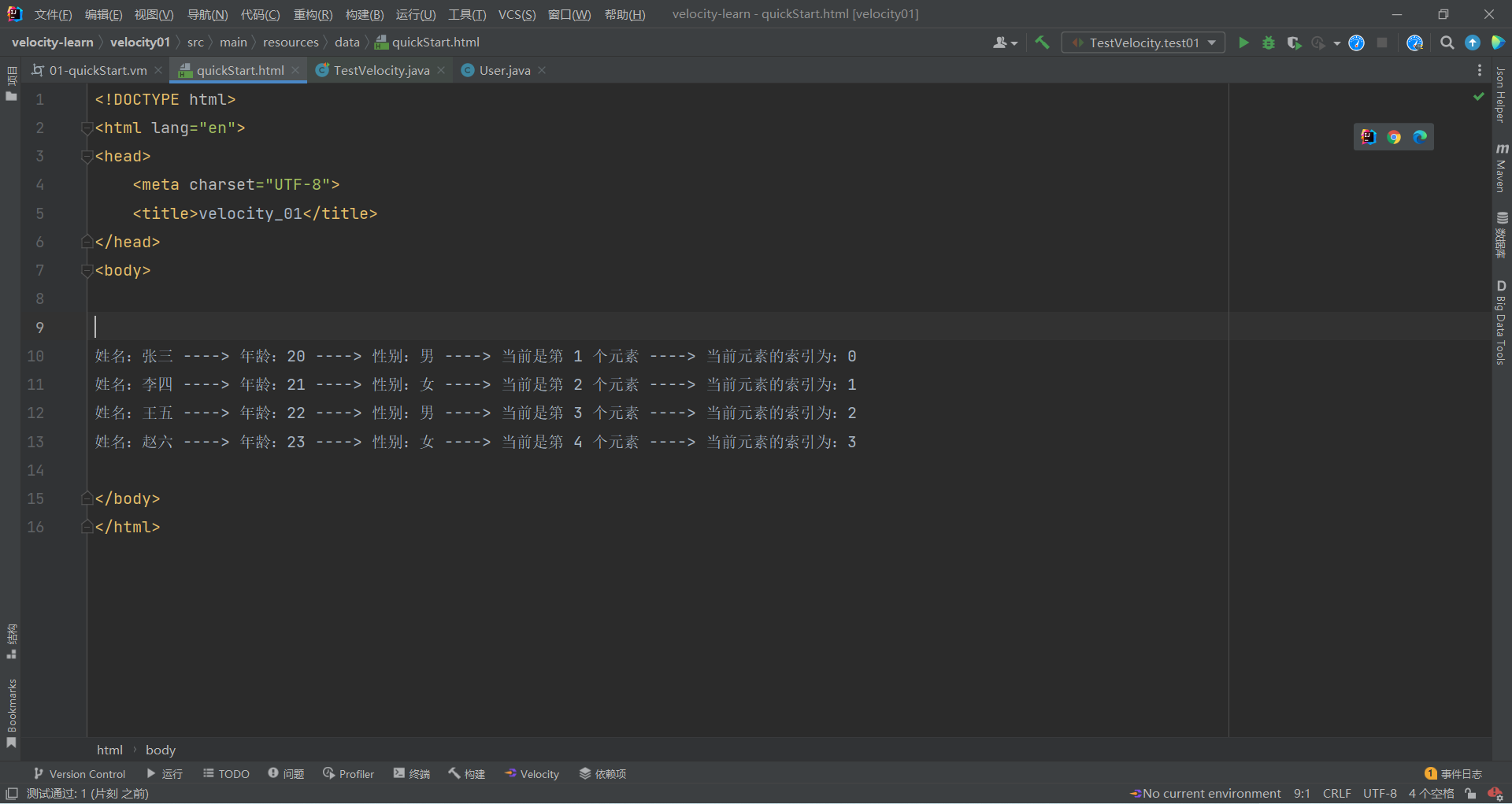Viewport: 1512px width, 804px height.
Task: Open the 编辑(E) menu
Action: coord(103,14)
